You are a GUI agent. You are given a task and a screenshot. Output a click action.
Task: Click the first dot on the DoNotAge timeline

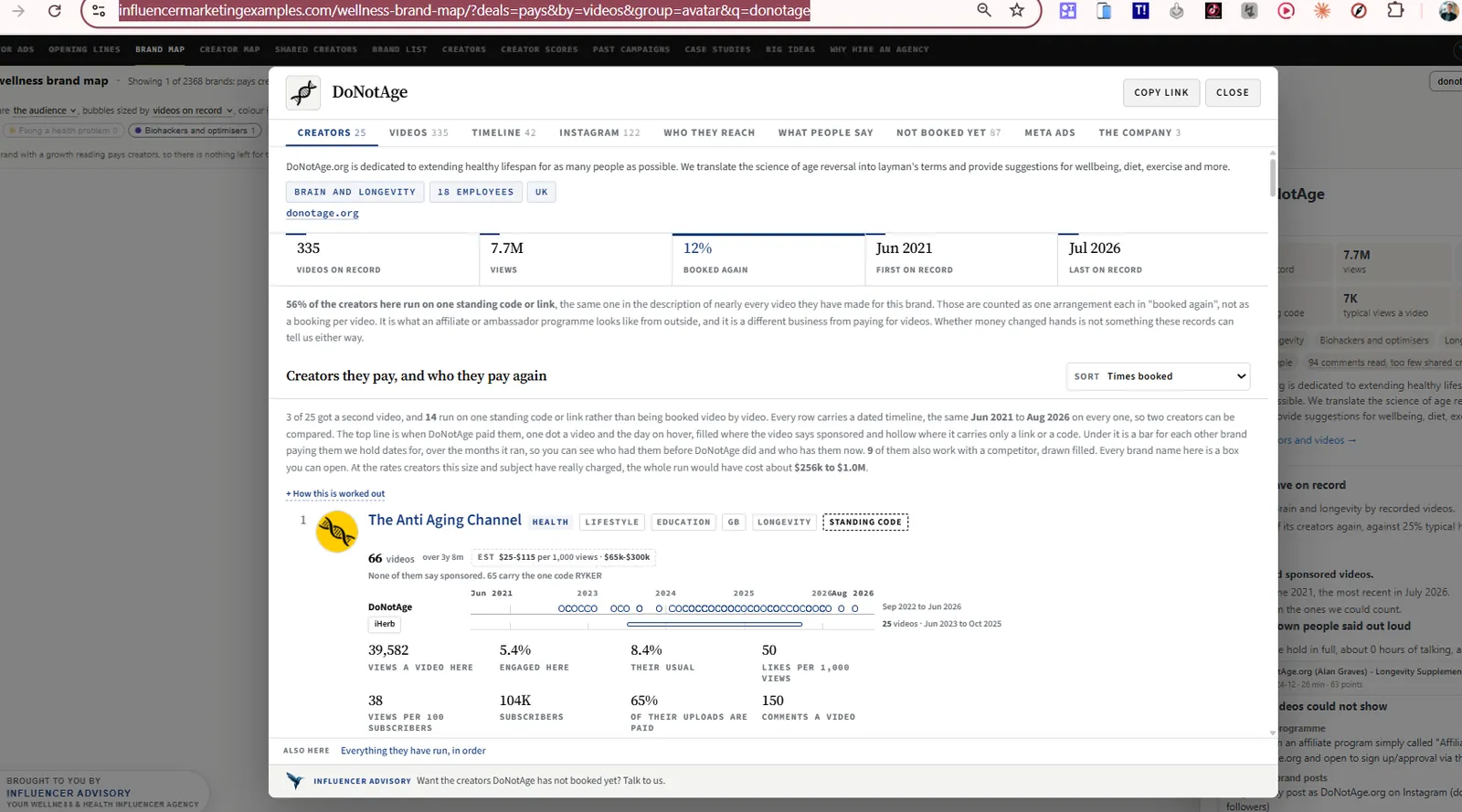coord(562,608)
